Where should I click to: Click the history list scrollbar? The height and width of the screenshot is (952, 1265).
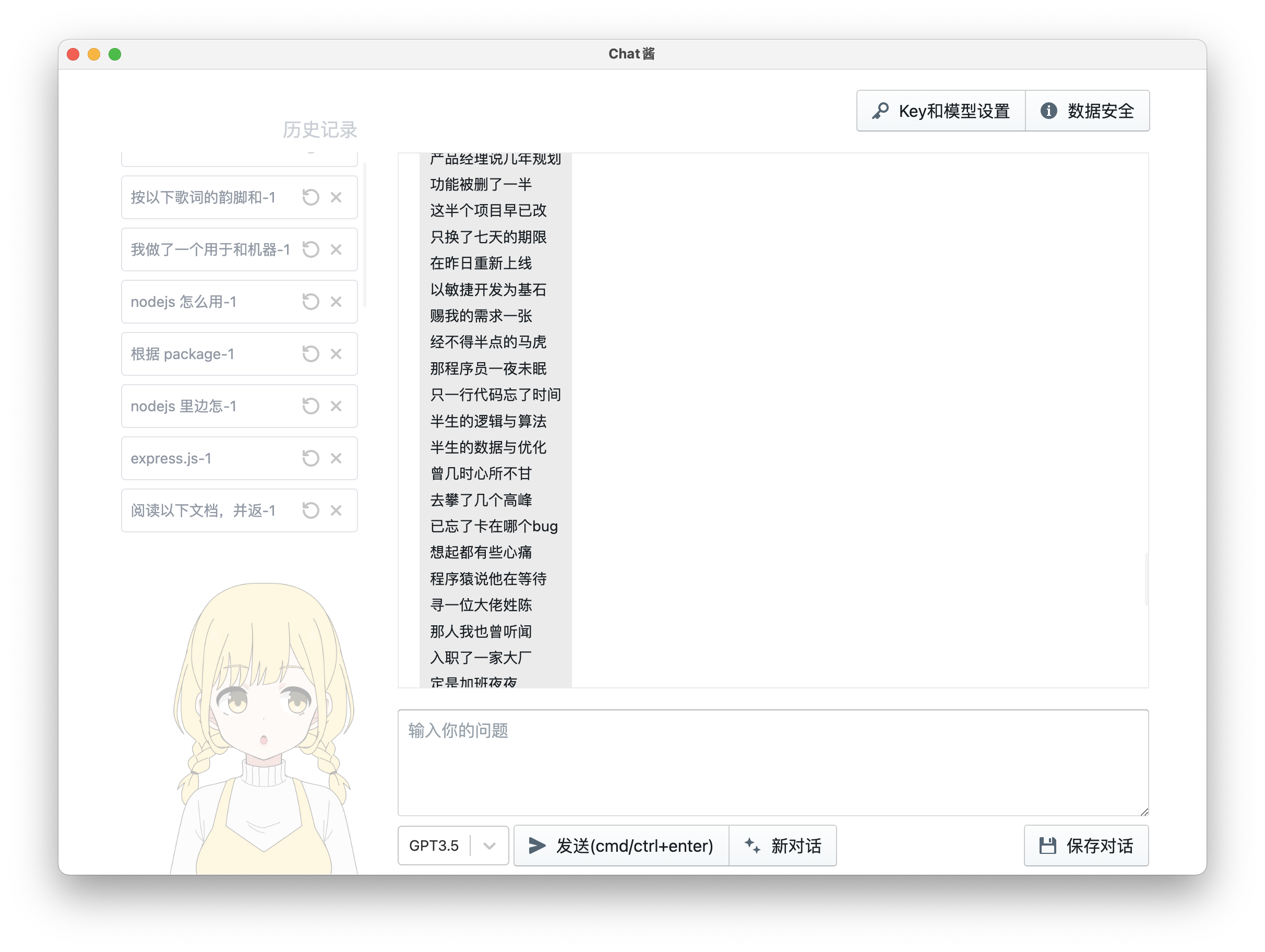[364, 236]
